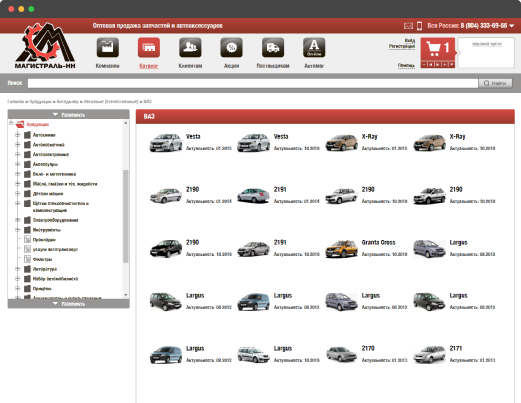521x403 pixels.
Task: Open the Поставщикам truck icon
Action: coord(273,48)
